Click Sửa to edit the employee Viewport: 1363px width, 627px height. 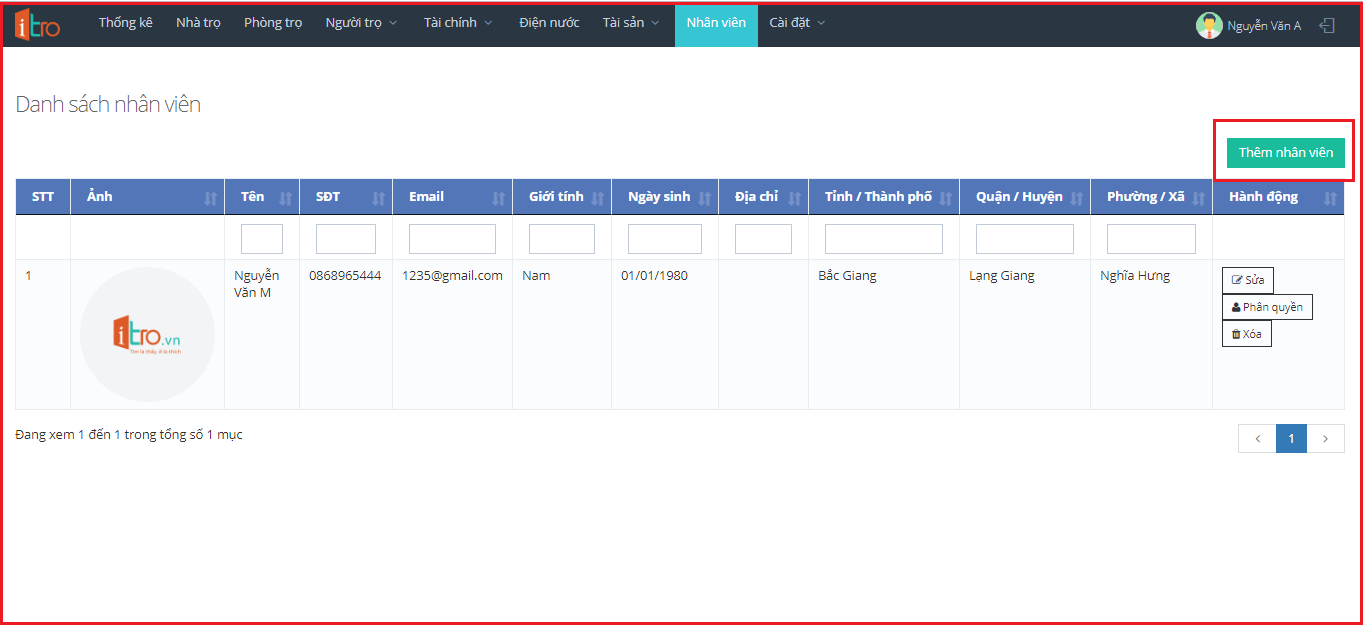click(1247, 280)
